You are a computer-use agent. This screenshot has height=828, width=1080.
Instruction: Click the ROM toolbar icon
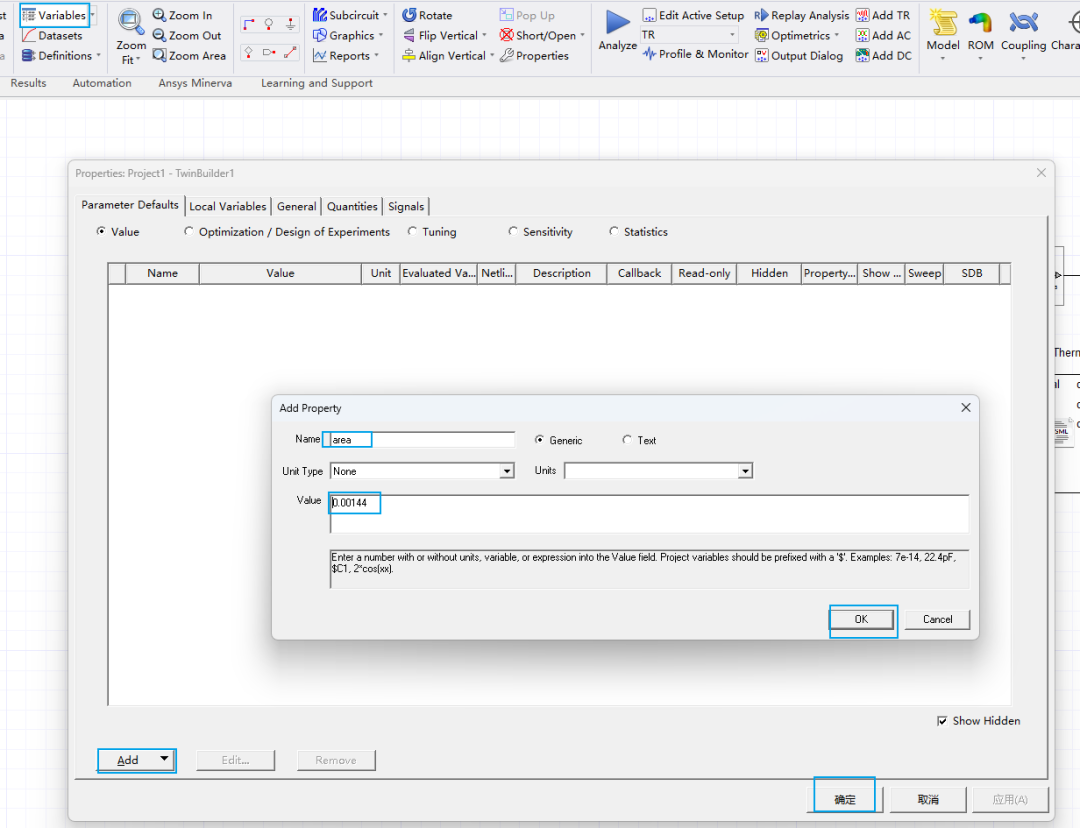pyautogui.click(x=980, y=24)
